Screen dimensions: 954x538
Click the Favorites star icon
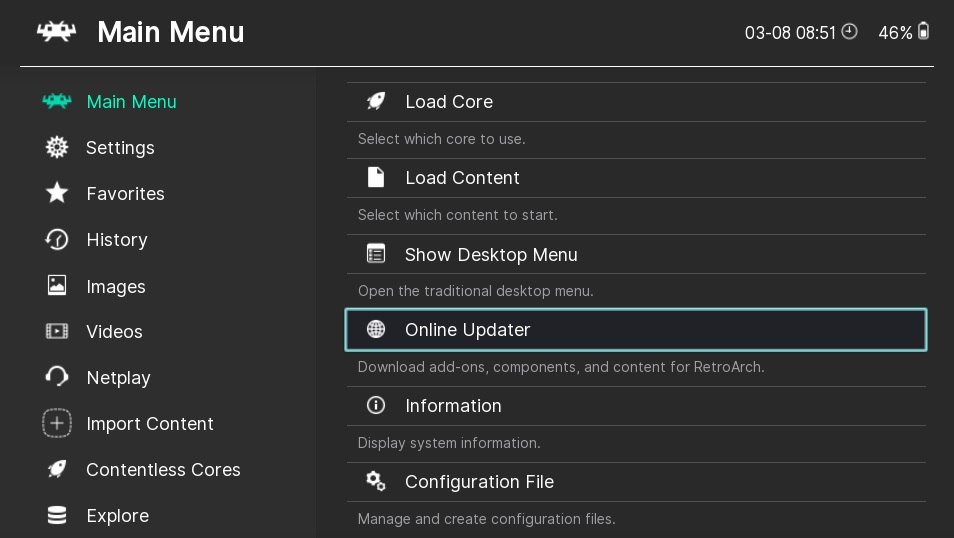click(x=57, y=193)
